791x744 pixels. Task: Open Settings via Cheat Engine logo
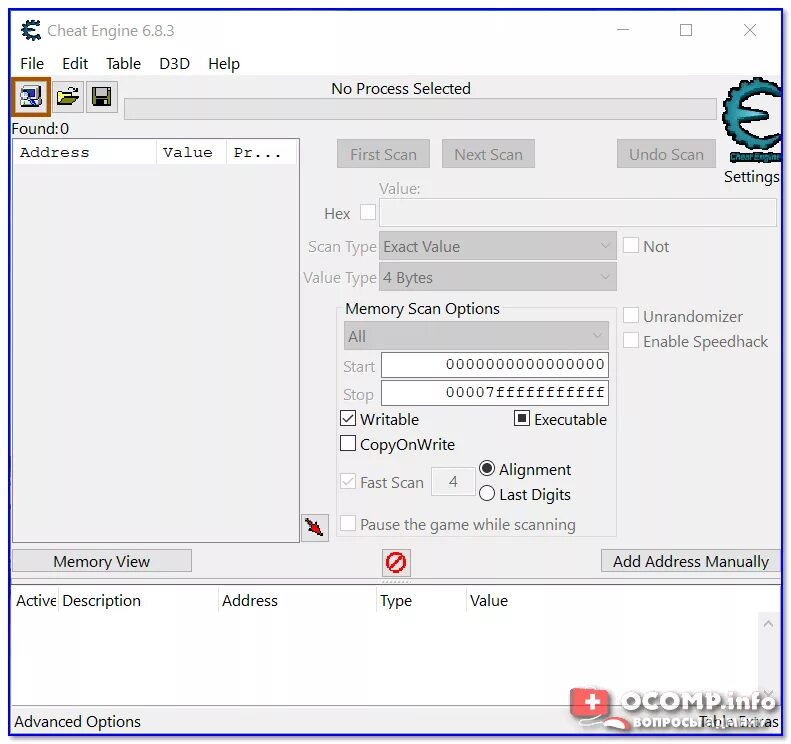[751, 121]
